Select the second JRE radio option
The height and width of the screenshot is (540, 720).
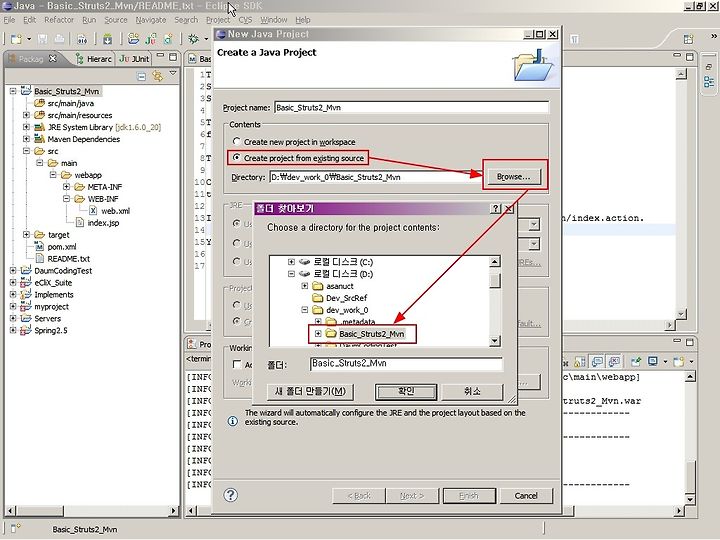(x=236, y=243)
